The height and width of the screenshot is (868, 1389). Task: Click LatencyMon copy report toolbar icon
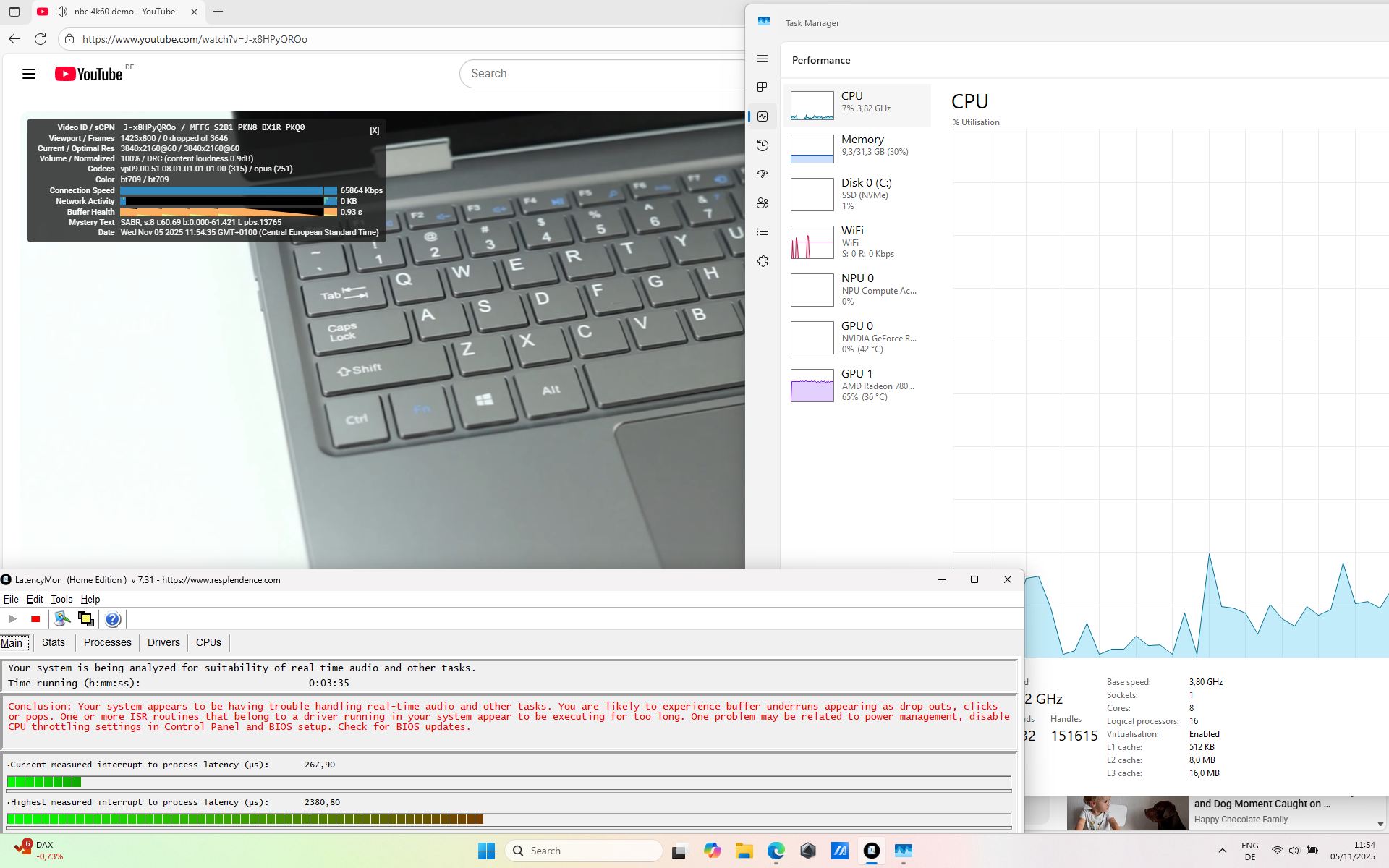tap(86, 619)
